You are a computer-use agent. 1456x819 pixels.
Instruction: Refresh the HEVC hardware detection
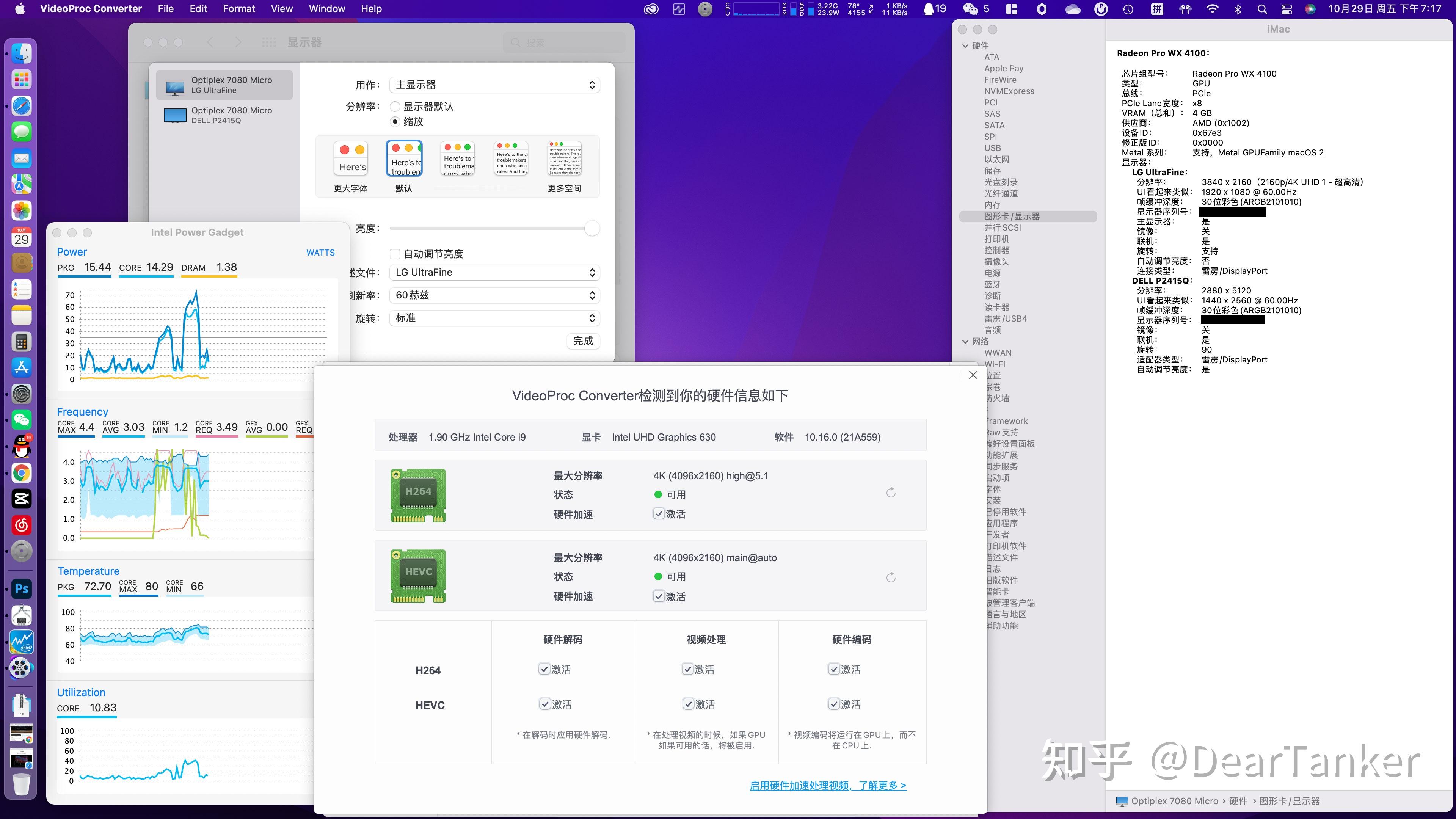891,577
